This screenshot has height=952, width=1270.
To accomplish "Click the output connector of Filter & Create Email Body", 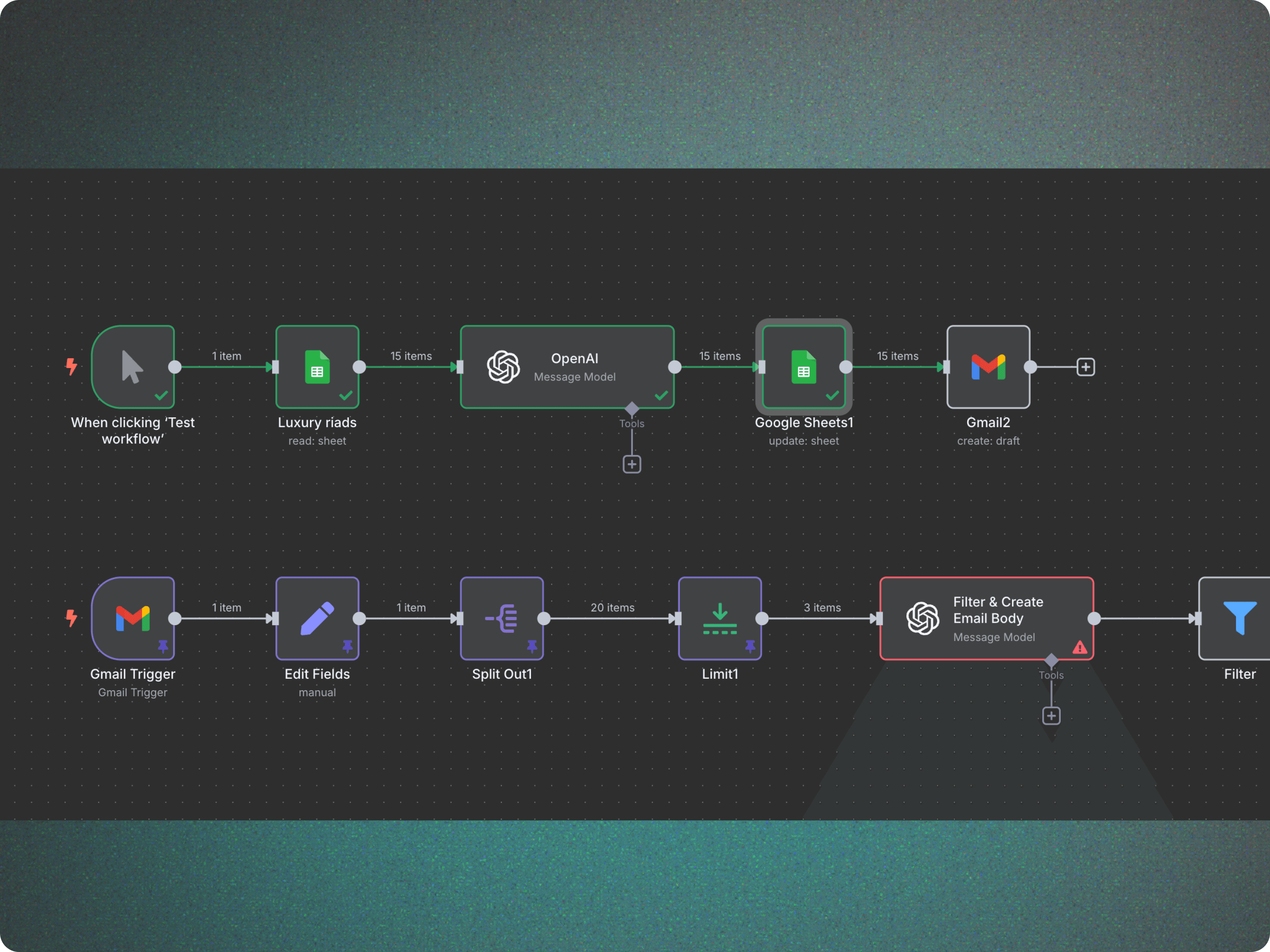I will [1094, 618].
